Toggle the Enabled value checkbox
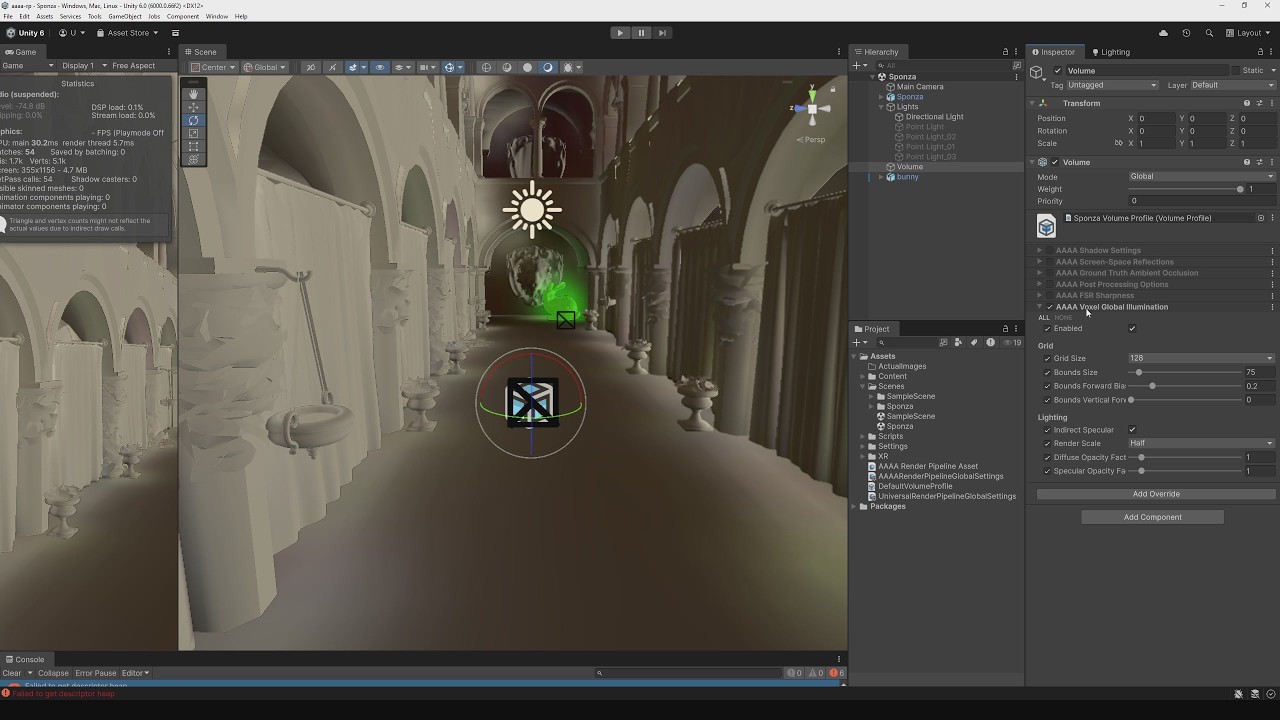 click(1132, 329)
